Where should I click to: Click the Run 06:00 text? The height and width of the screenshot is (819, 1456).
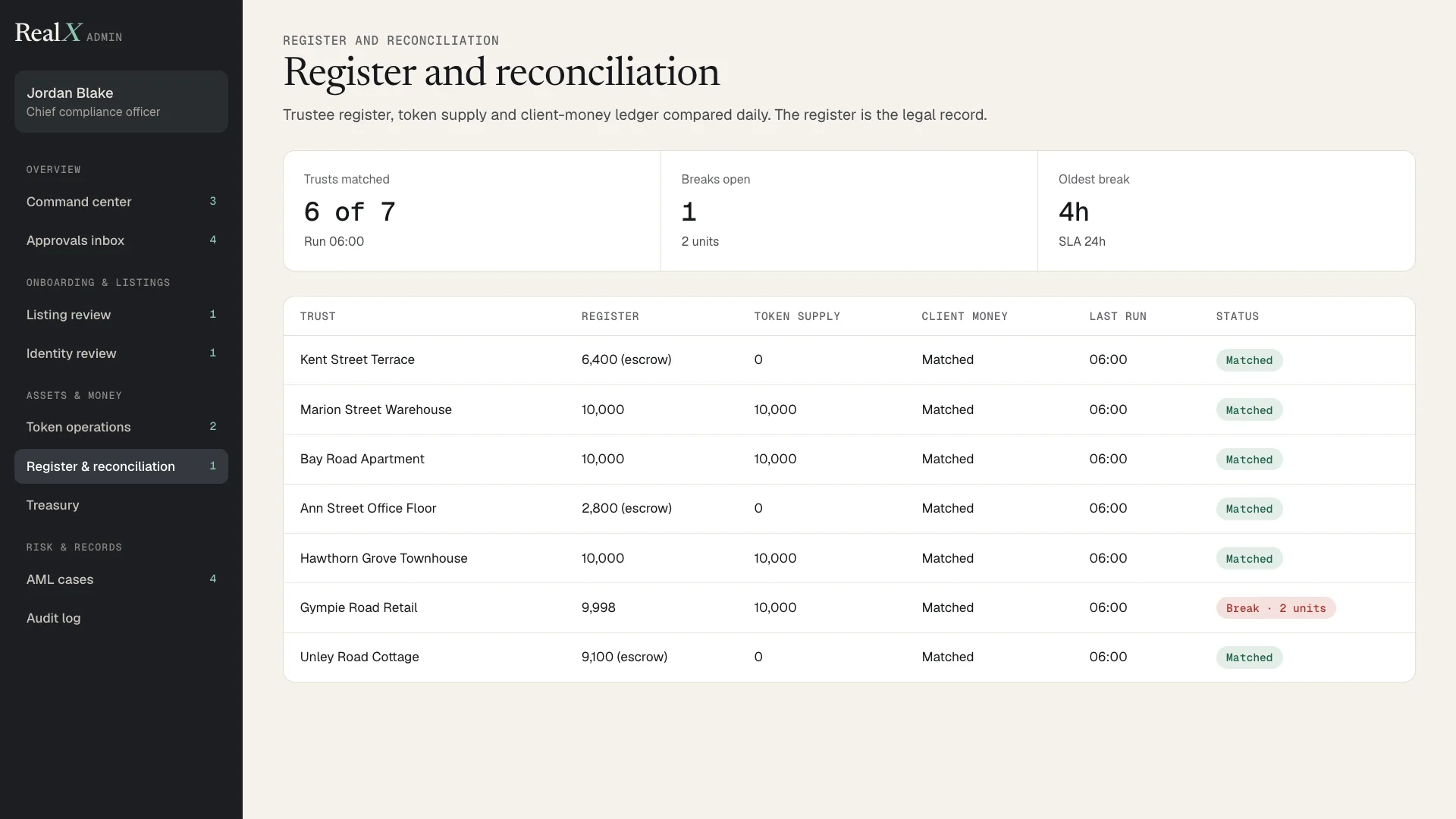(x=334, y=241)
